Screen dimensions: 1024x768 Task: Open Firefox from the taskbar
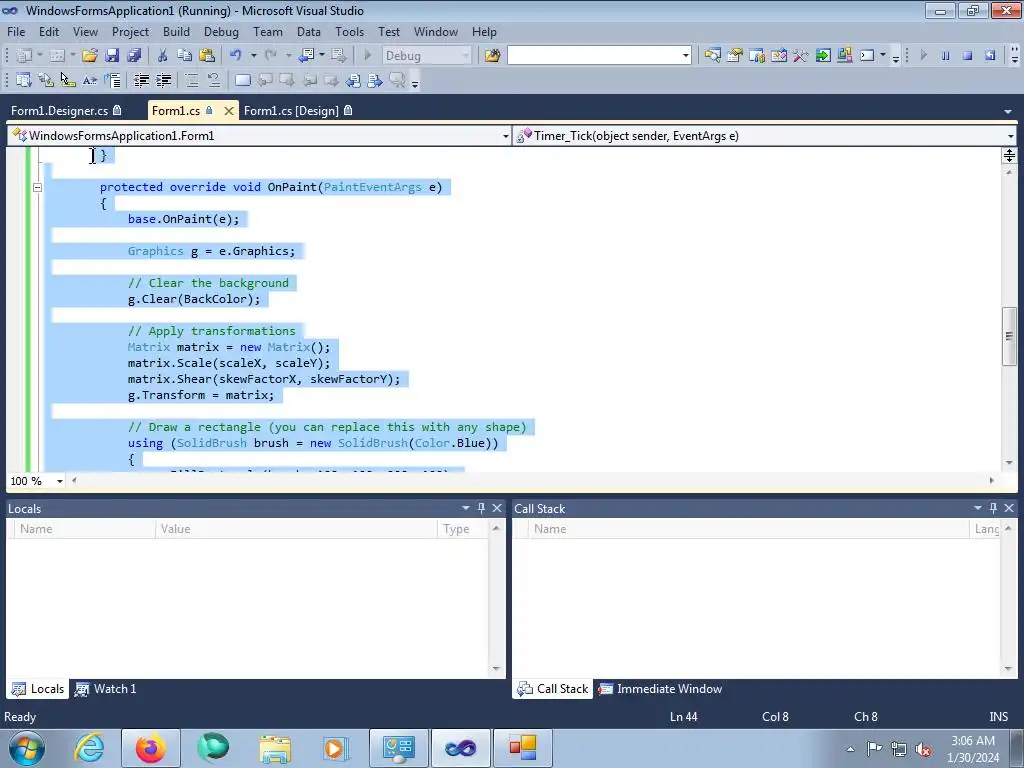click(151, 748)
